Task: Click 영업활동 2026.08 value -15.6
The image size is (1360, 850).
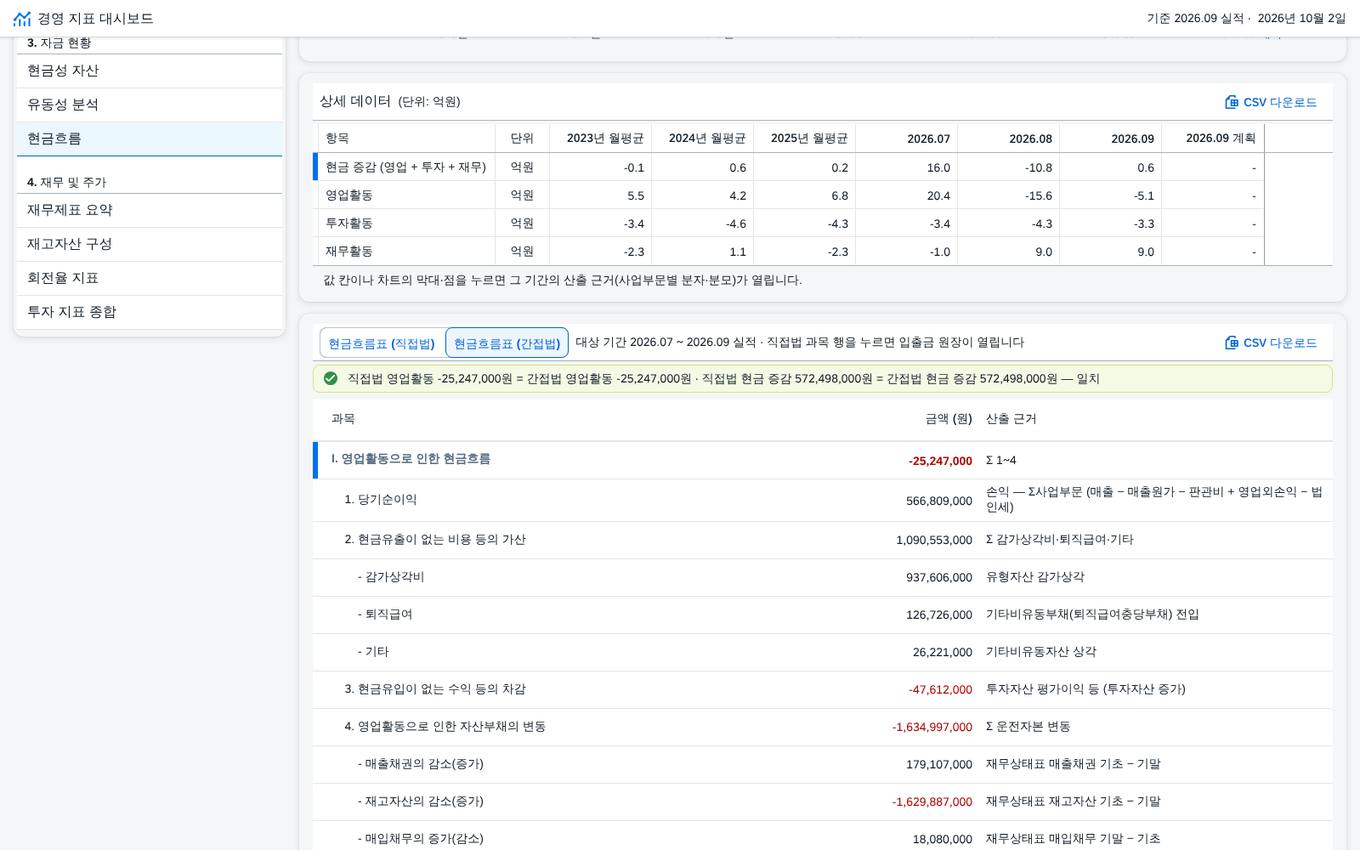Action: pos(1008,195)
